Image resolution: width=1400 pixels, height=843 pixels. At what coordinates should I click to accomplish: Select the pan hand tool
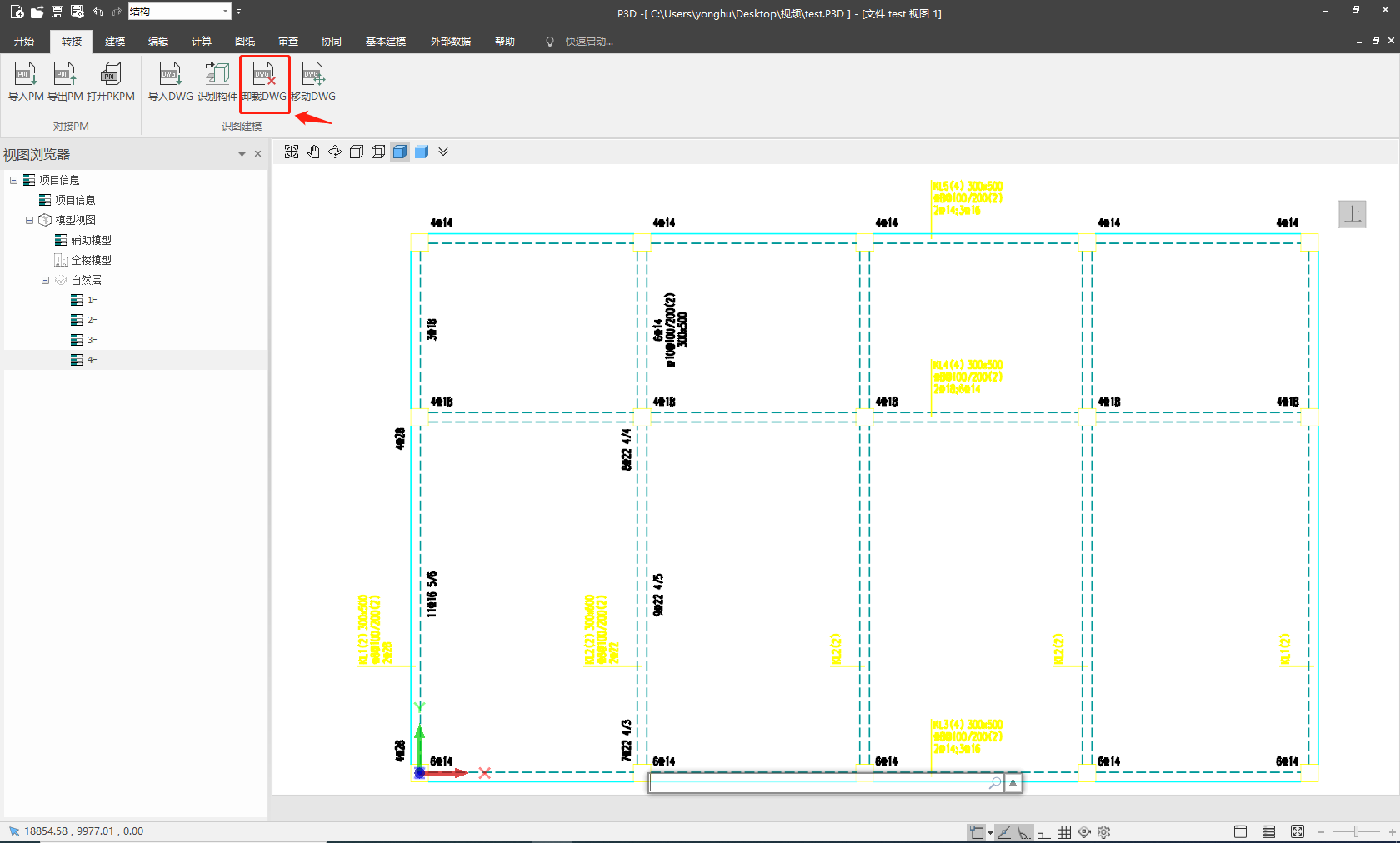click(x=313, y=152)
